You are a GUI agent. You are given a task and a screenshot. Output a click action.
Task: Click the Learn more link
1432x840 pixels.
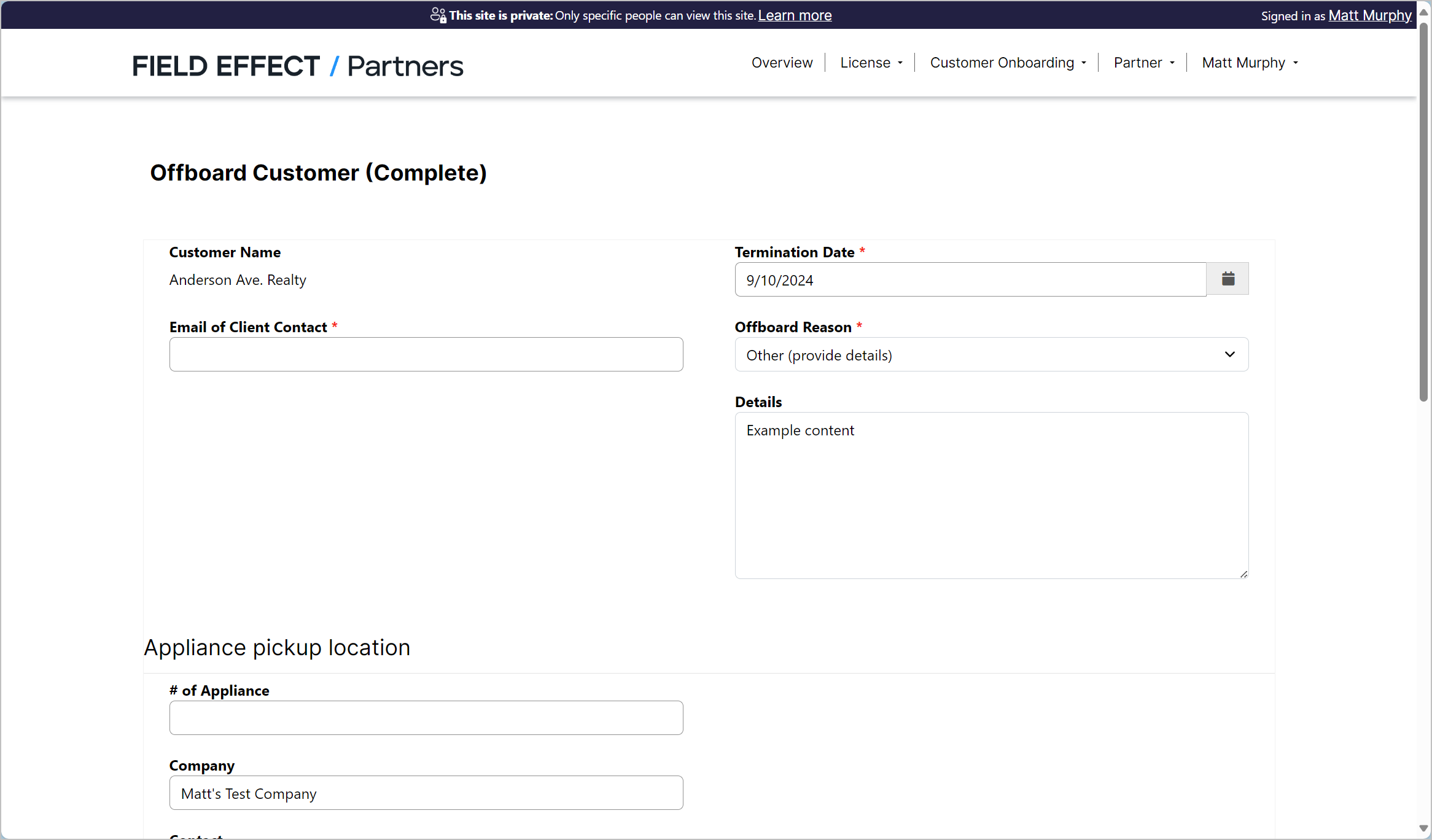click(795, 15)
